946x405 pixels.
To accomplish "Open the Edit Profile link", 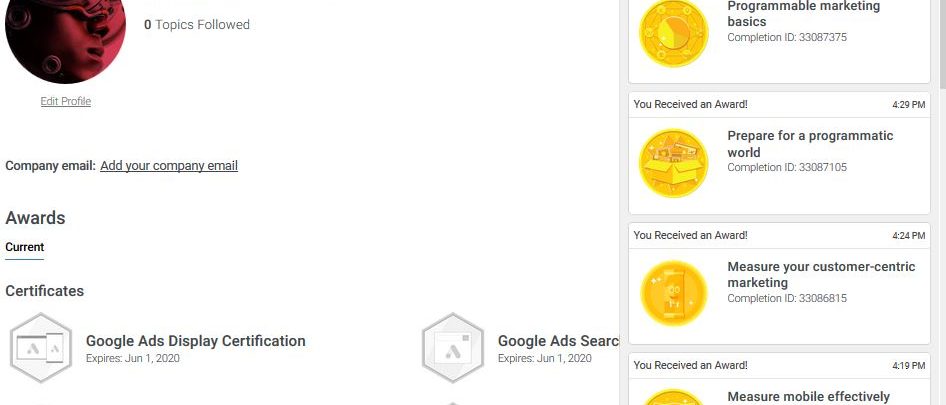I will [65, 101].
